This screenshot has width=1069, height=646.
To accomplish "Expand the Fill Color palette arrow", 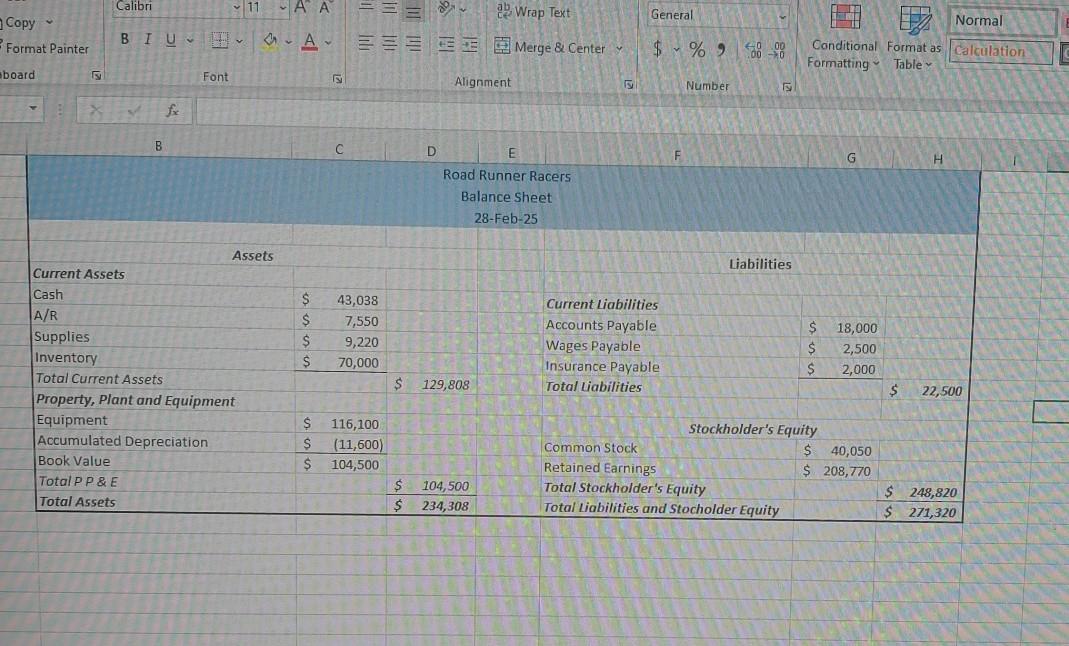I will pos(288,42).
